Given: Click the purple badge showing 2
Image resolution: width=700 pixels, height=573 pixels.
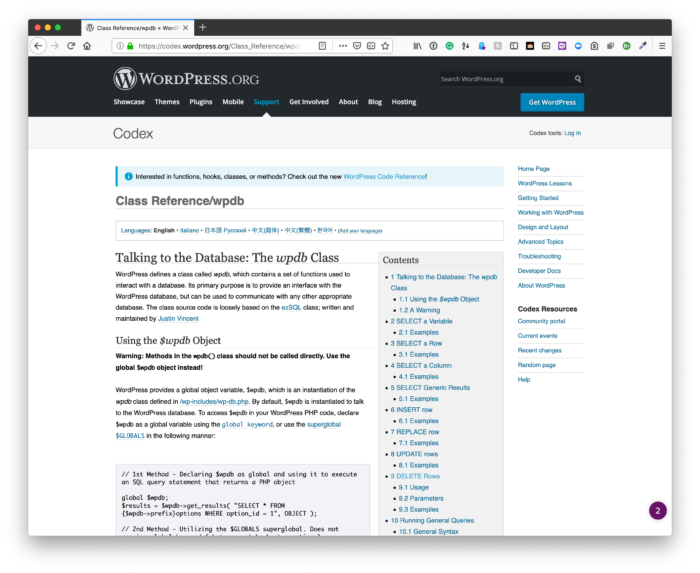Looking at the screenshot, I should pos(658,511).
